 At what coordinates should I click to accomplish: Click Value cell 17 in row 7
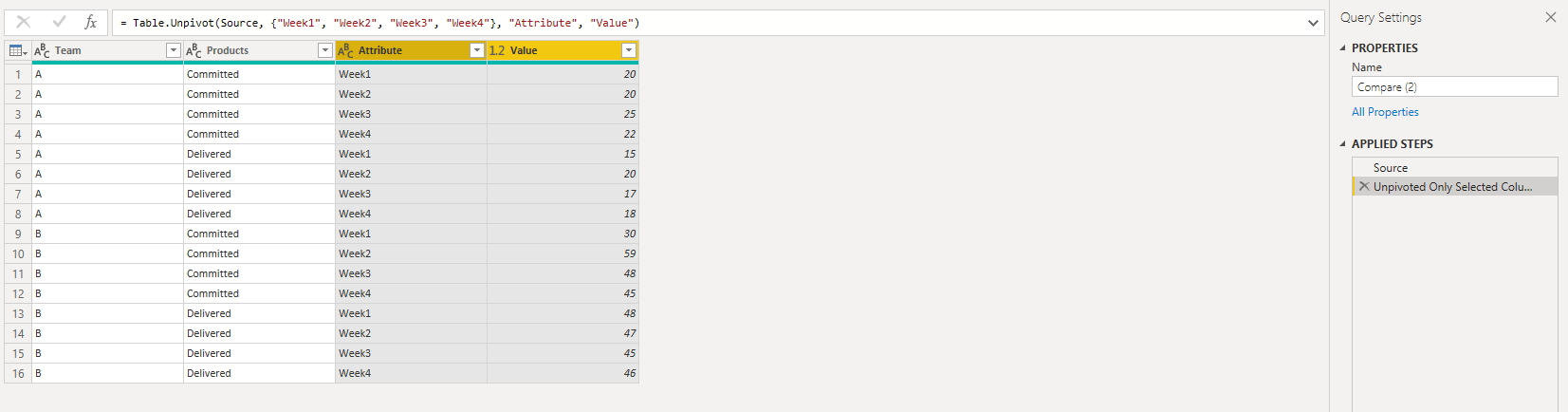click(563, 194)
